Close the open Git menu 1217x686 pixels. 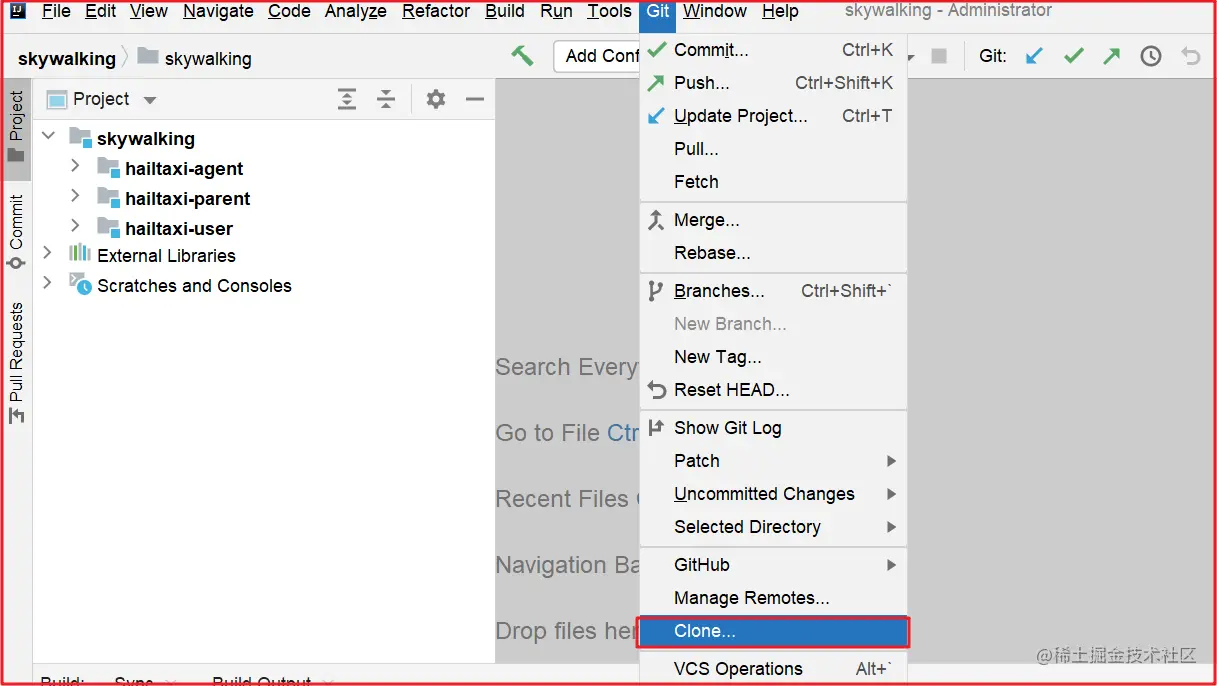[658, 12]
